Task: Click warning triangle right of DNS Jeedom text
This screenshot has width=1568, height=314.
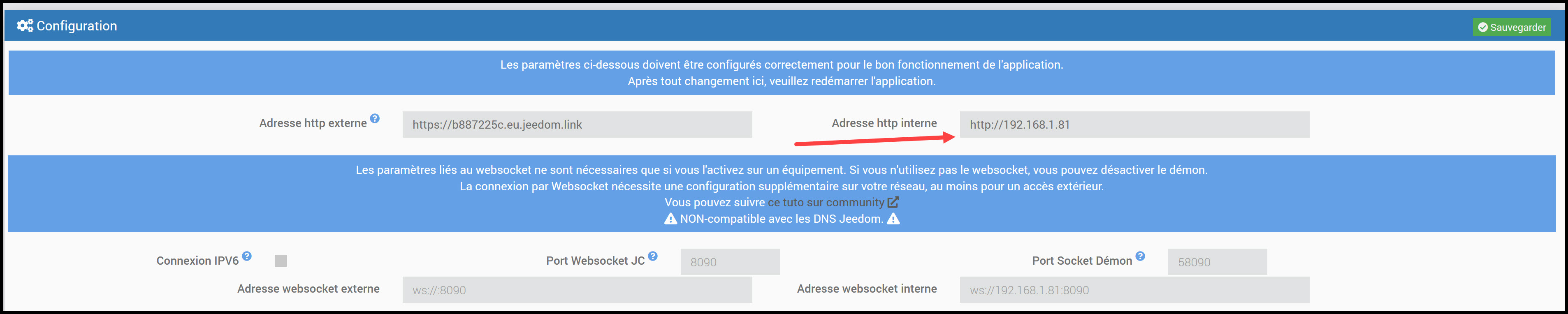Action: pyautogui.click(x=893, y=219)
